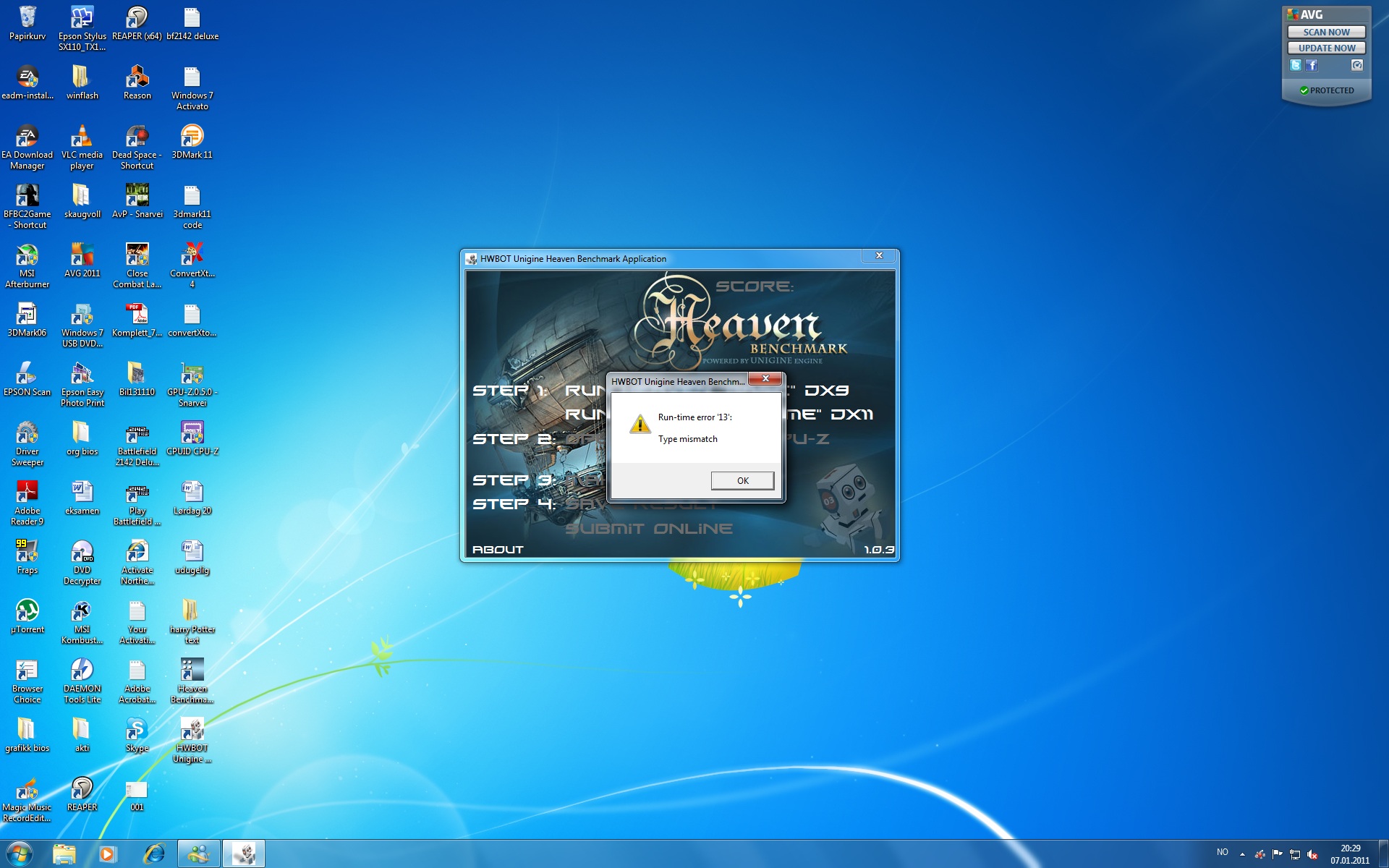Open the EA Download Manager icon
1389x868 pixels.
(27, 148)
